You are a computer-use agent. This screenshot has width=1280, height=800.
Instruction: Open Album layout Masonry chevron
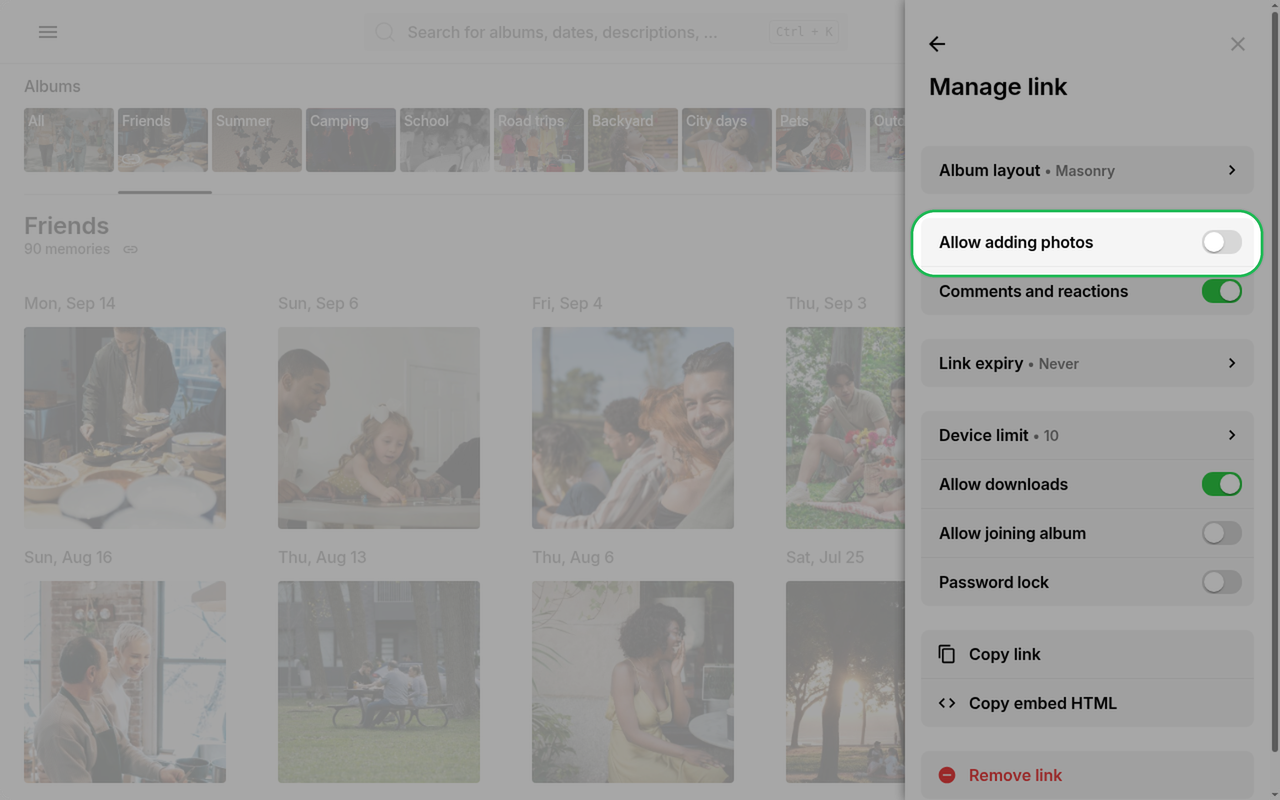(1232, 170)
